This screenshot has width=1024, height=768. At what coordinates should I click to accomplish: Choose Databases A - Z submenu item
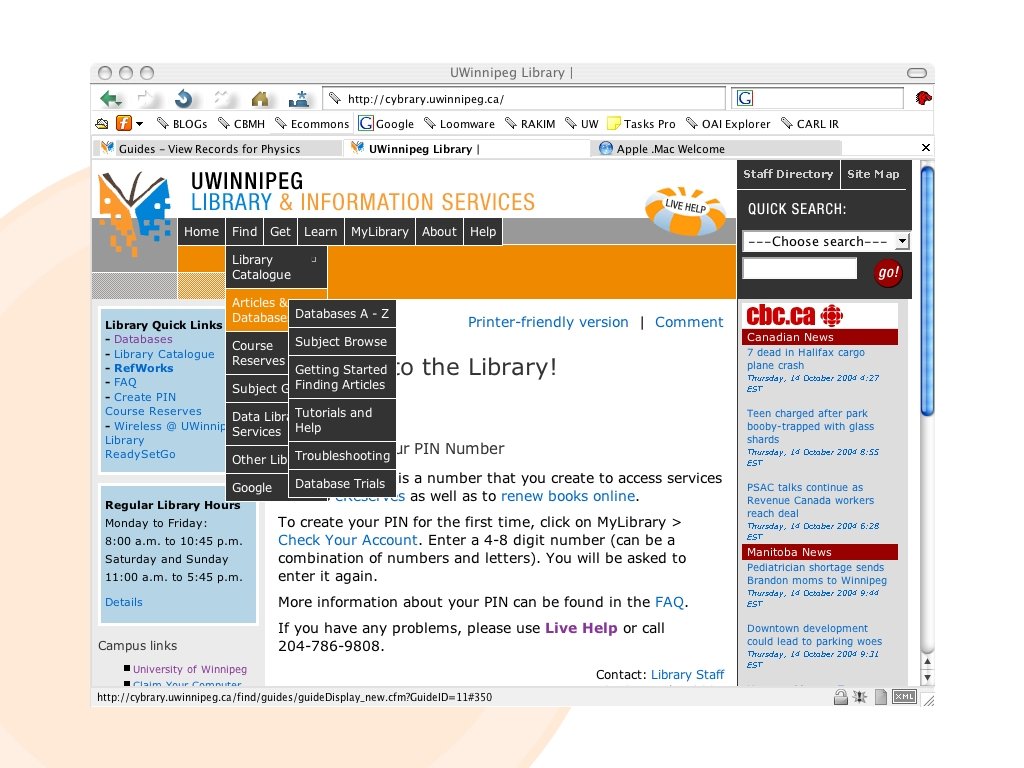pyautogui.click(x=342, y=314)
